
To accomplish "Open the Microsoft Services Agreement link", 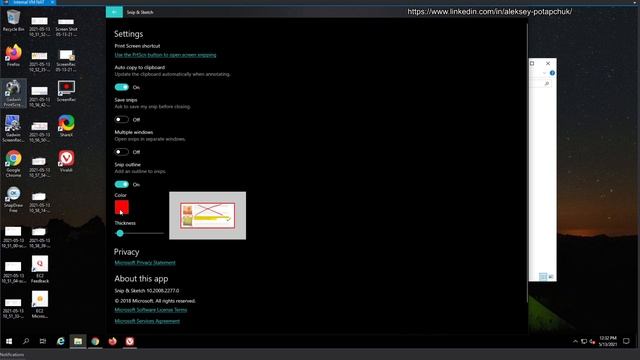I will point(147,321).
